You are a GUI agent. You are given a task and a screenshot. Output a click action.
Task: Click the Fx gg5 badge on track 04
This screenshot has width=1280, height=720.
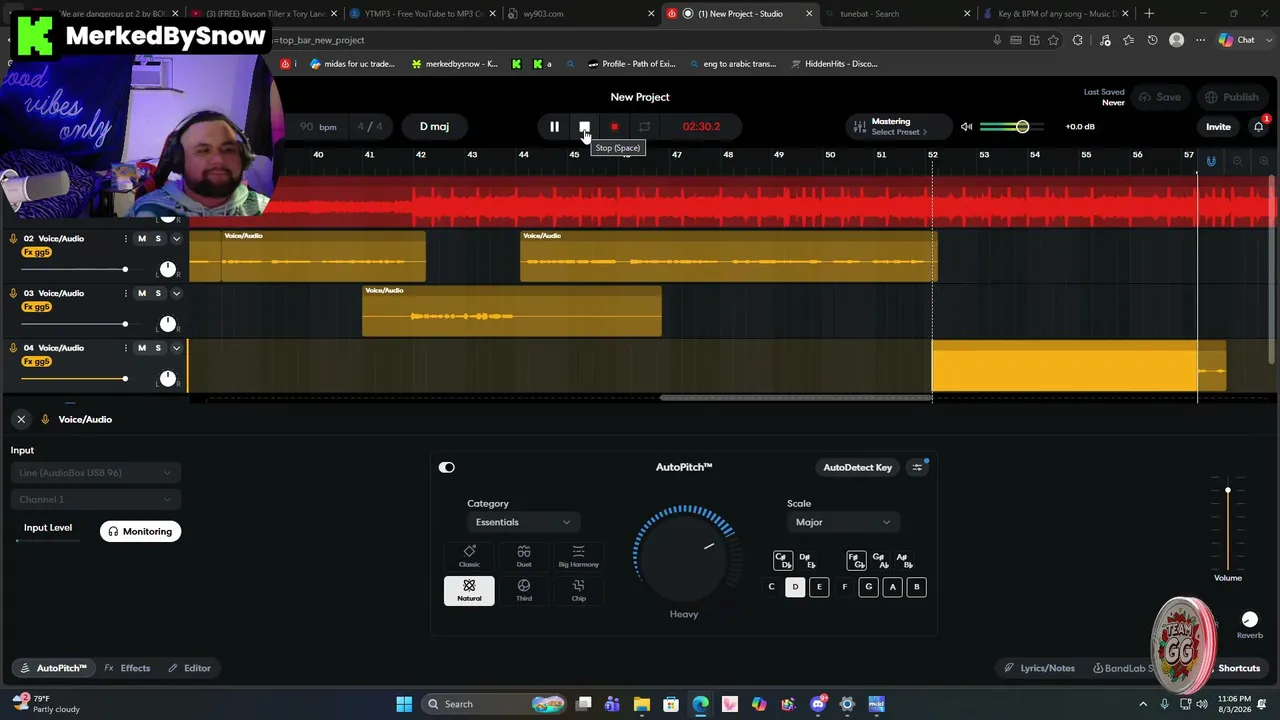(x=37, y=362)
